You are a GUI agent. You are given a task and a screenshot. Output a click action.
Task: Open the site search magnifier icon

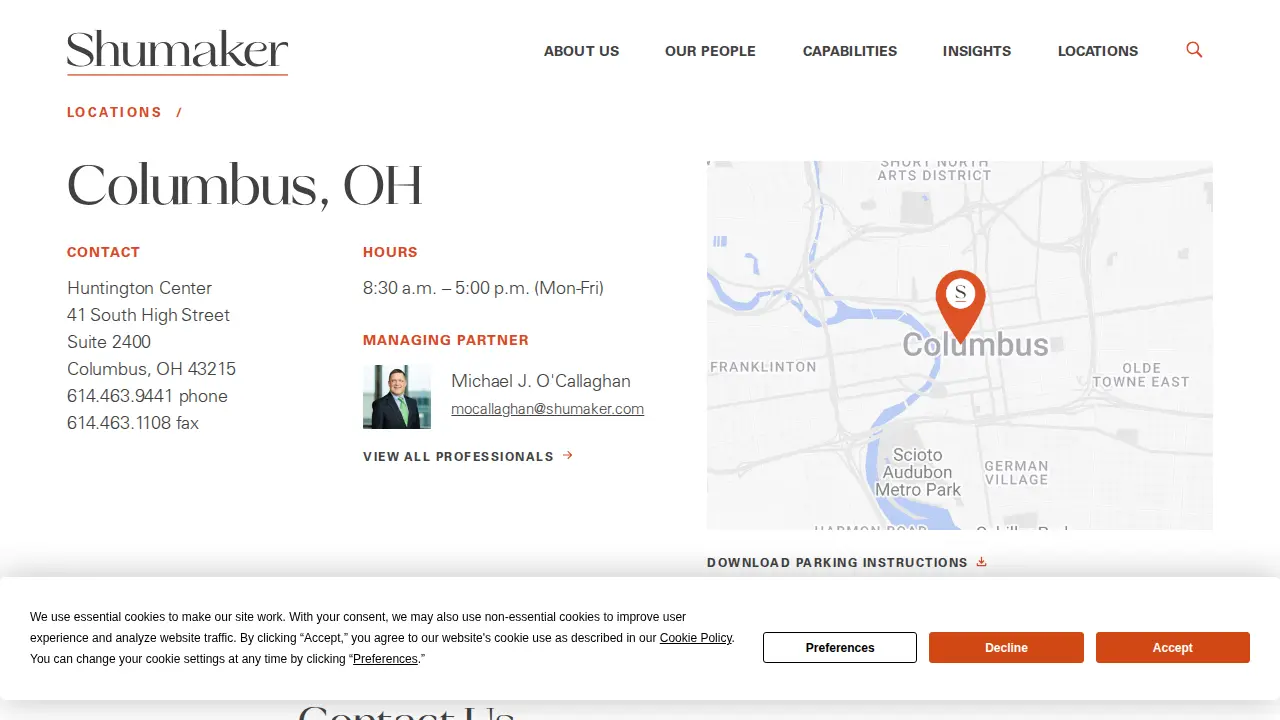(1194, 50)
